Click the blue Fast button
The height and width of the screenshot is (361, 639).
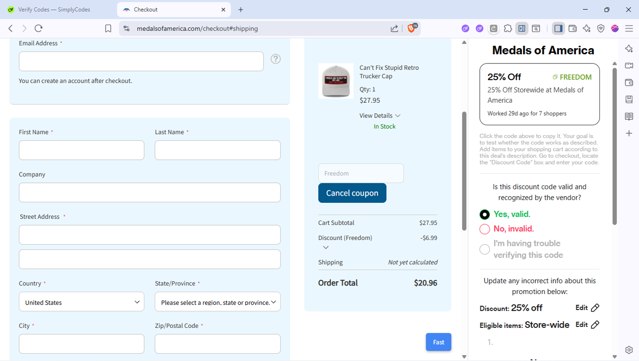click(438, 342)
